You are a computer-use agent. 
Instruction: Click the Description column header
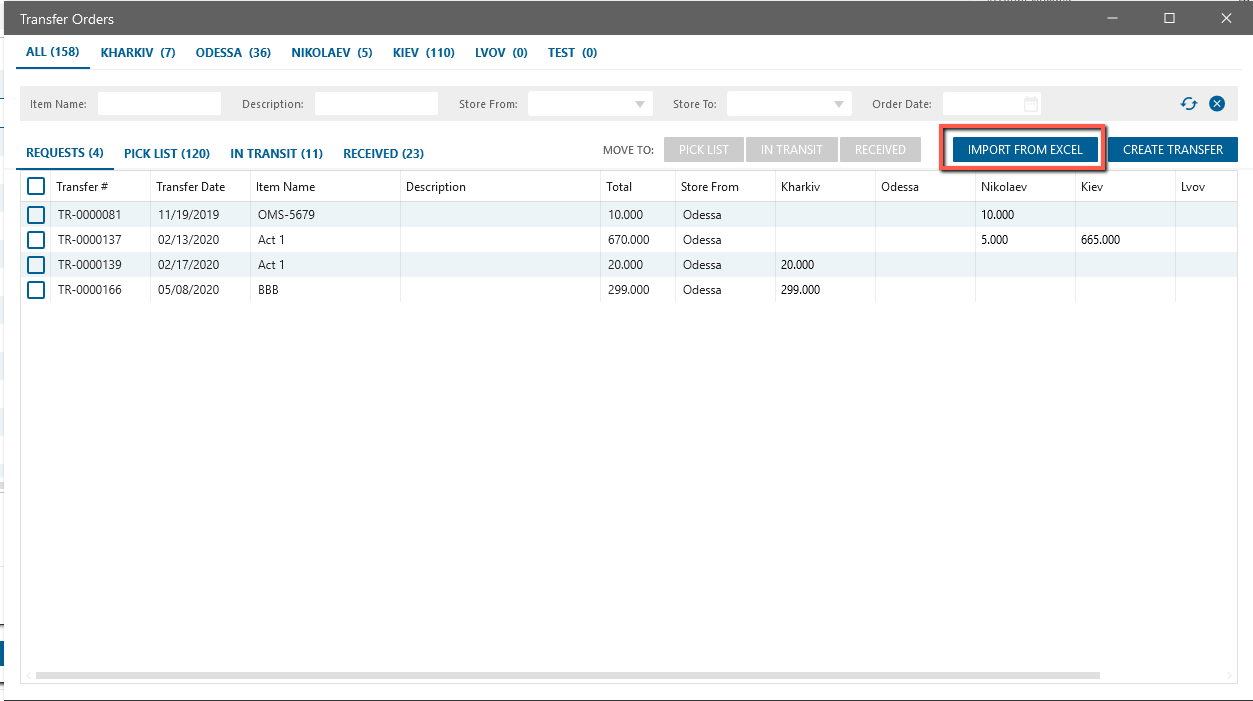(500, 187)
